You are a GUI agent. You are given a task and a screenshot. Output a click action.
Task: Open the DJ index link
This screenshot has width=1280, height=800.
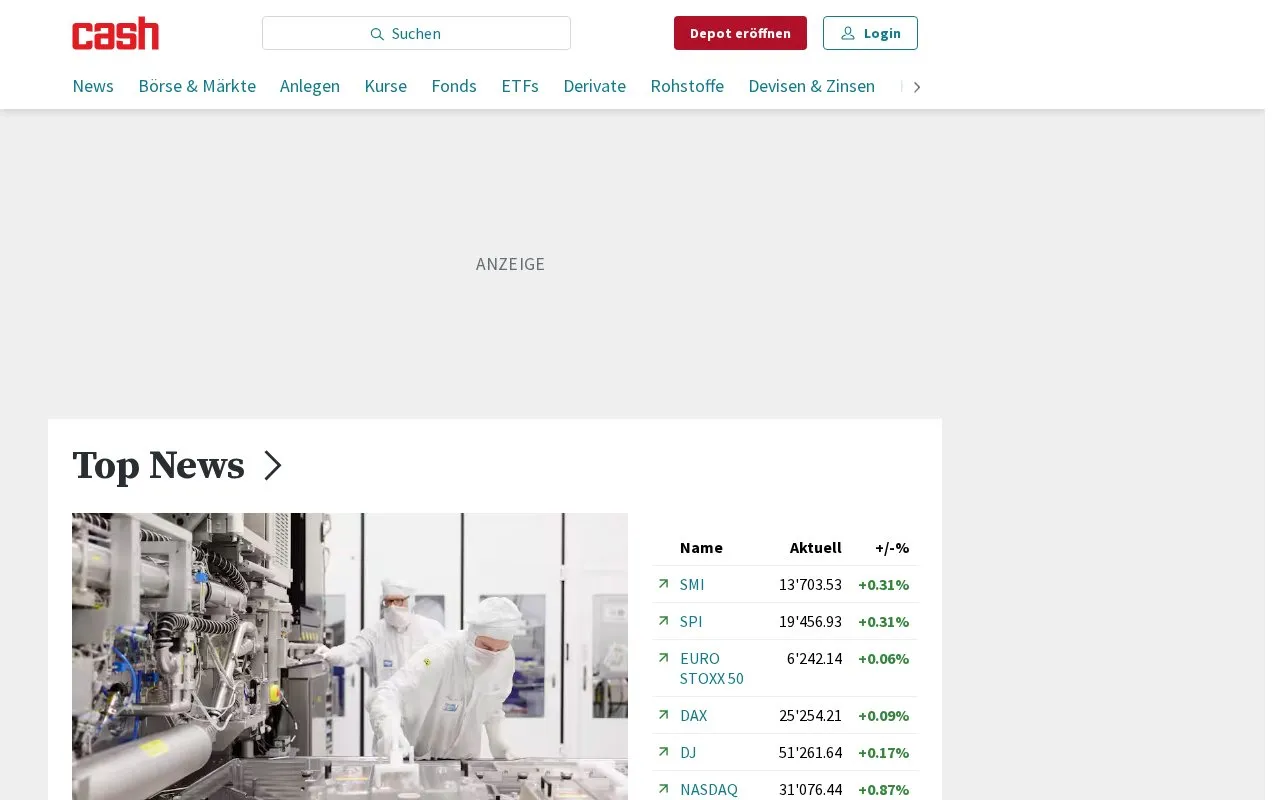point(688,752)
